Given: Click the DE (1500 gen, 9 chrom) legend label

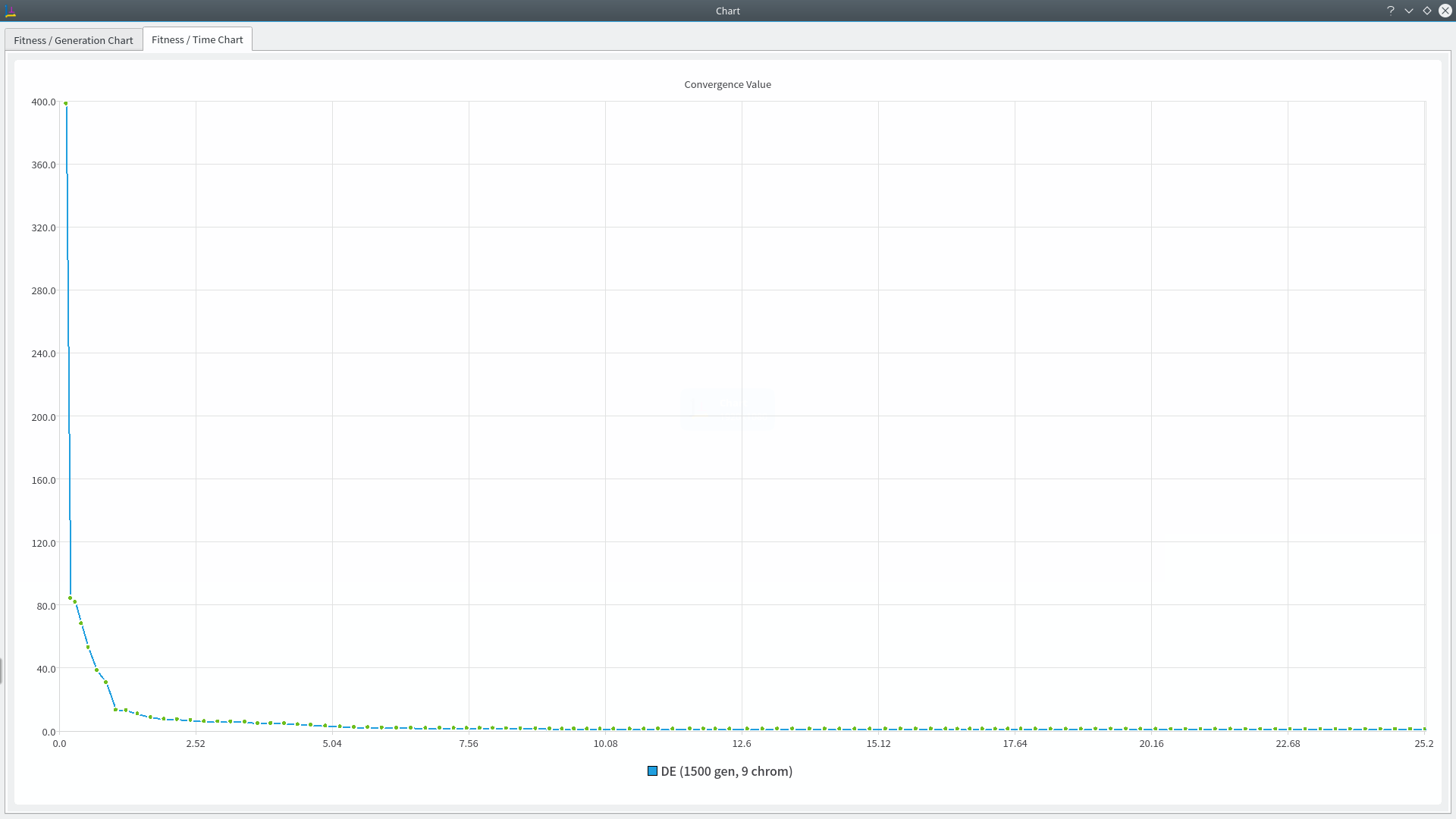Looking at the screenshot, I should point(726,771).
